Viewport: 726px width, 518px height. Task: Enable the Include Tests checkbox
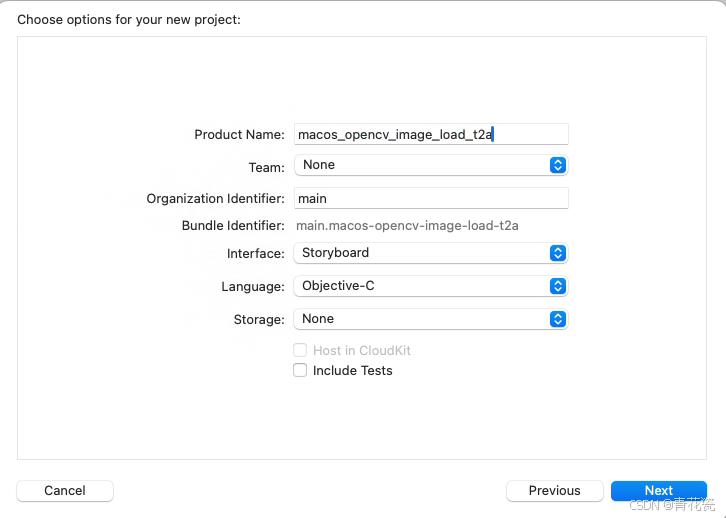point(300,370)
